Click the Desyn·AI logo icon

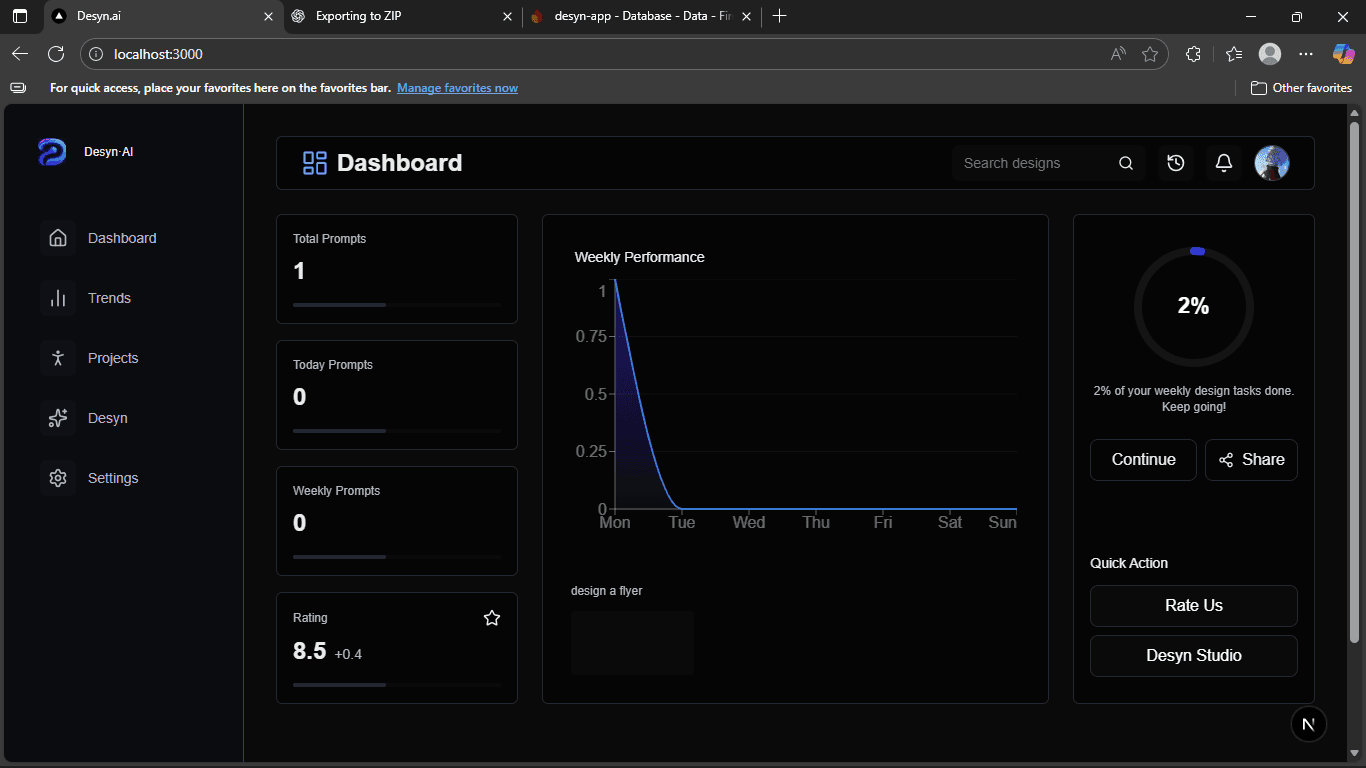tap(52, 152)
